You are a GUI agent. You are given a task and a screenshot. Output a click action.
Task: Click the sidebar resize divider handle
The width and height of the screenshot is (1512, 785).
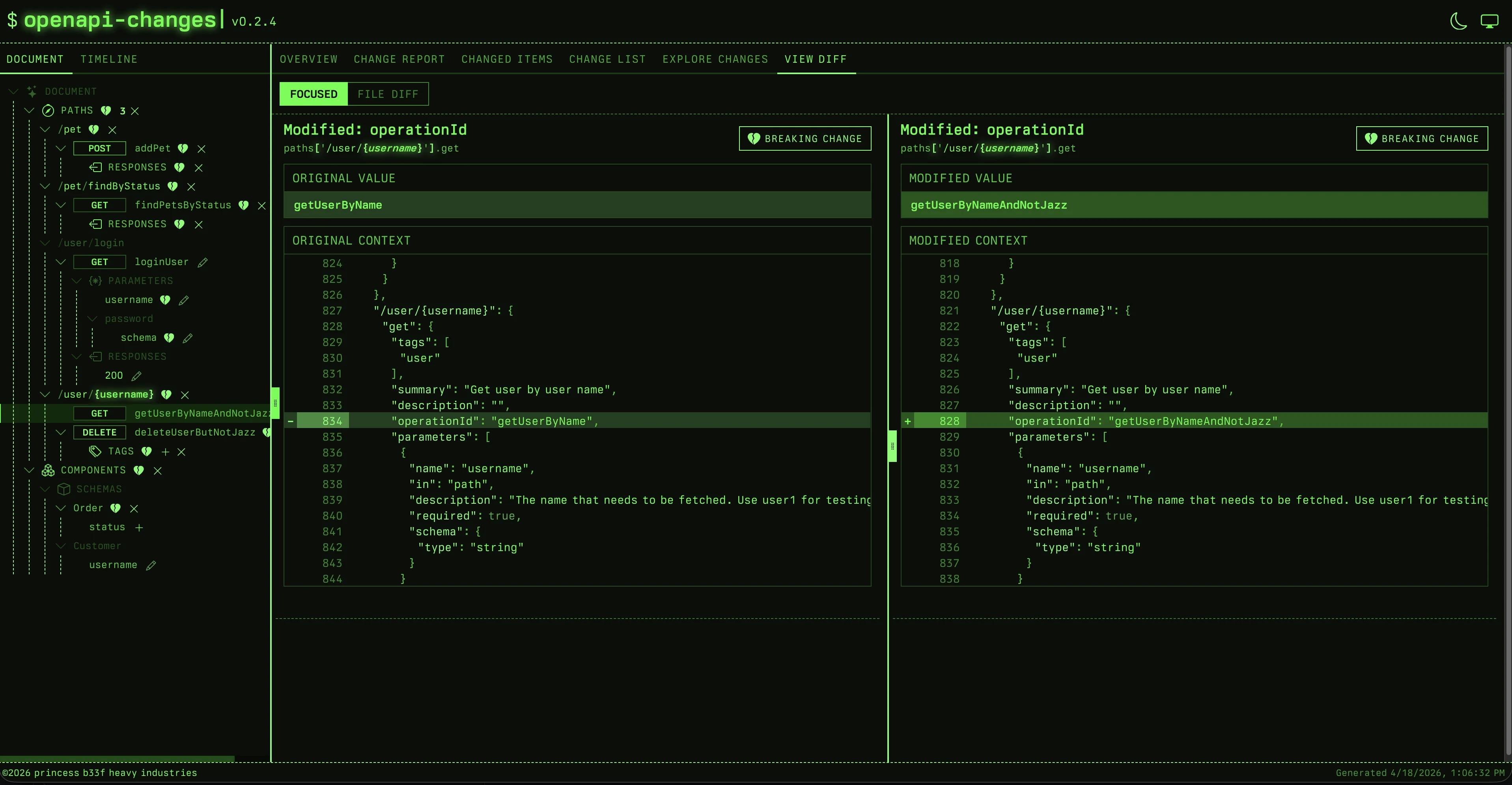(x=275, y=403)
